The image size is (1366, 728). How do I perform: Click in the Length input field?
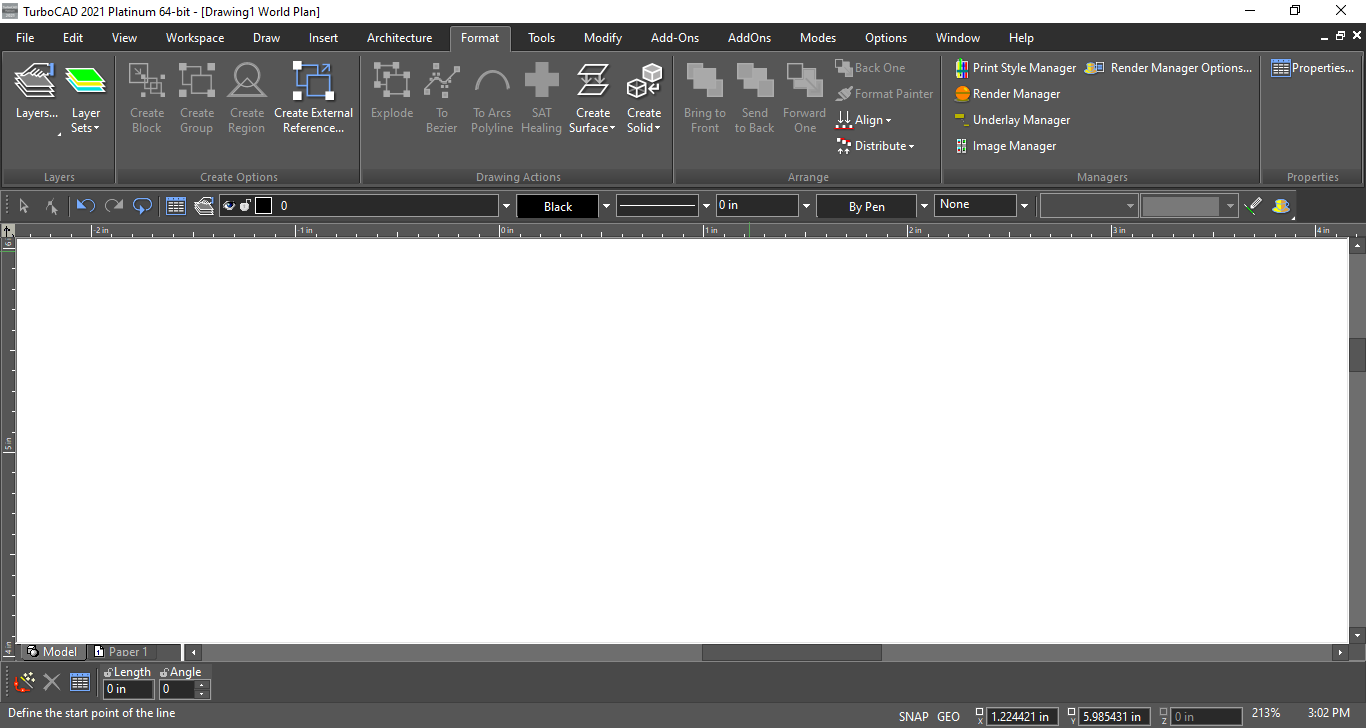tap(129, 689)
